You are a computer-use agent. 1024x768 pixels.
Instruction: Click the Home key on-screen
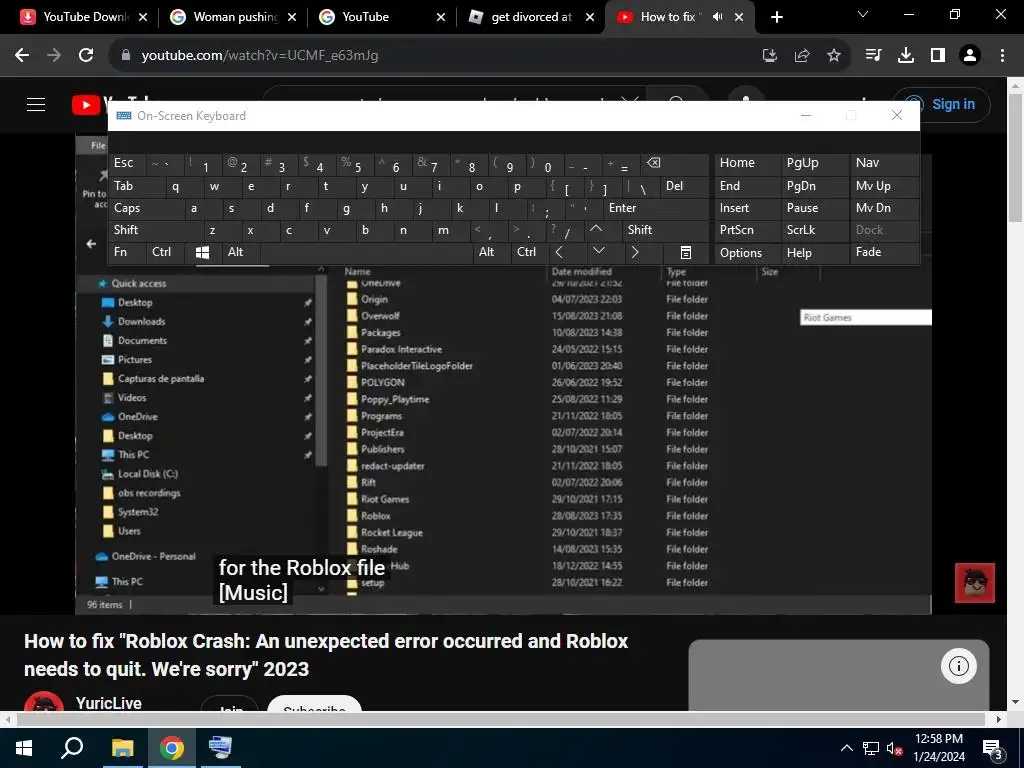click(x=747, y=164)
